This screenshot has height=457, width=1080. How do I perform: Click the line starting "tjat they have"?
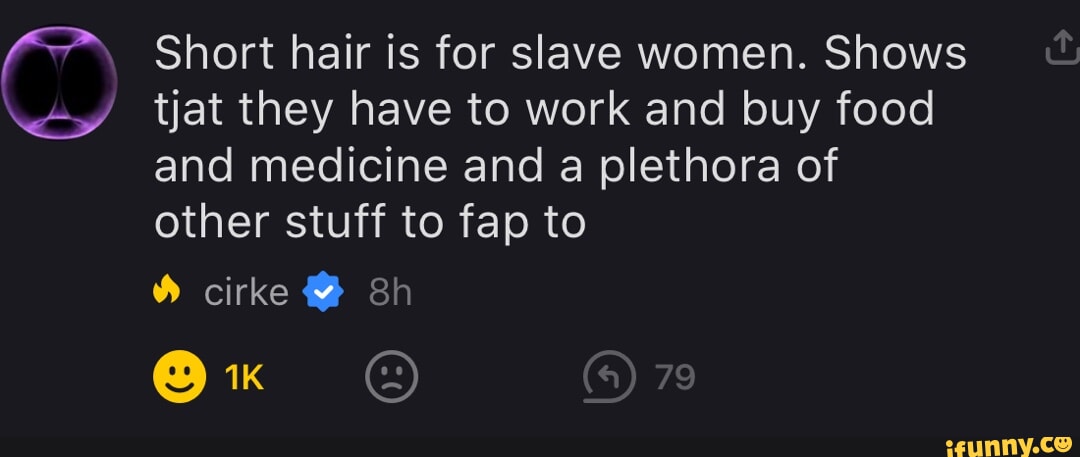tap(544, 112)
